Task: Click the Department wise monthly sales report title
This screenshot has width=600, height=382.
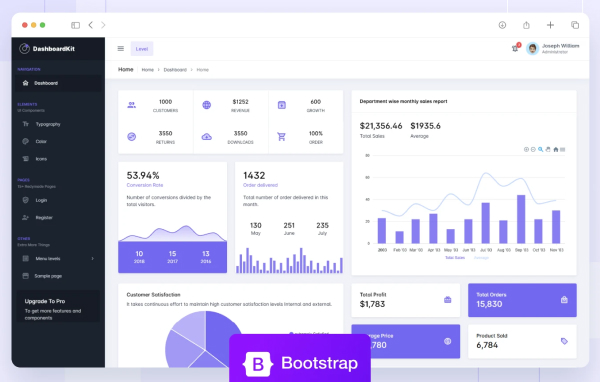Action: pos(403,101)
